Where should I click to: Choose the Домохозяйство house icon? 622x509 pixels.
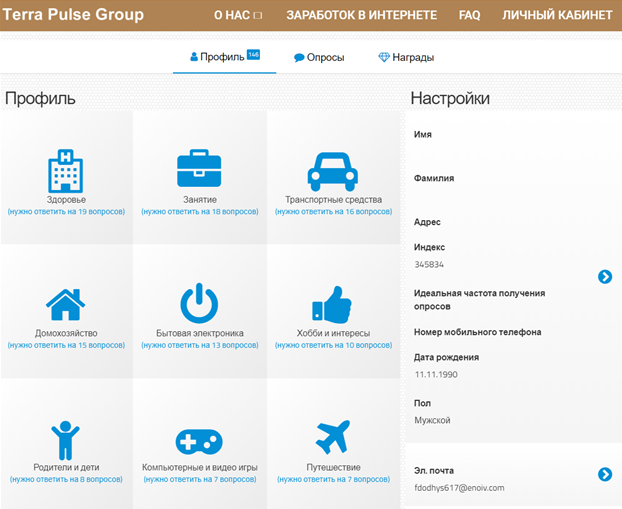(65, 304)
